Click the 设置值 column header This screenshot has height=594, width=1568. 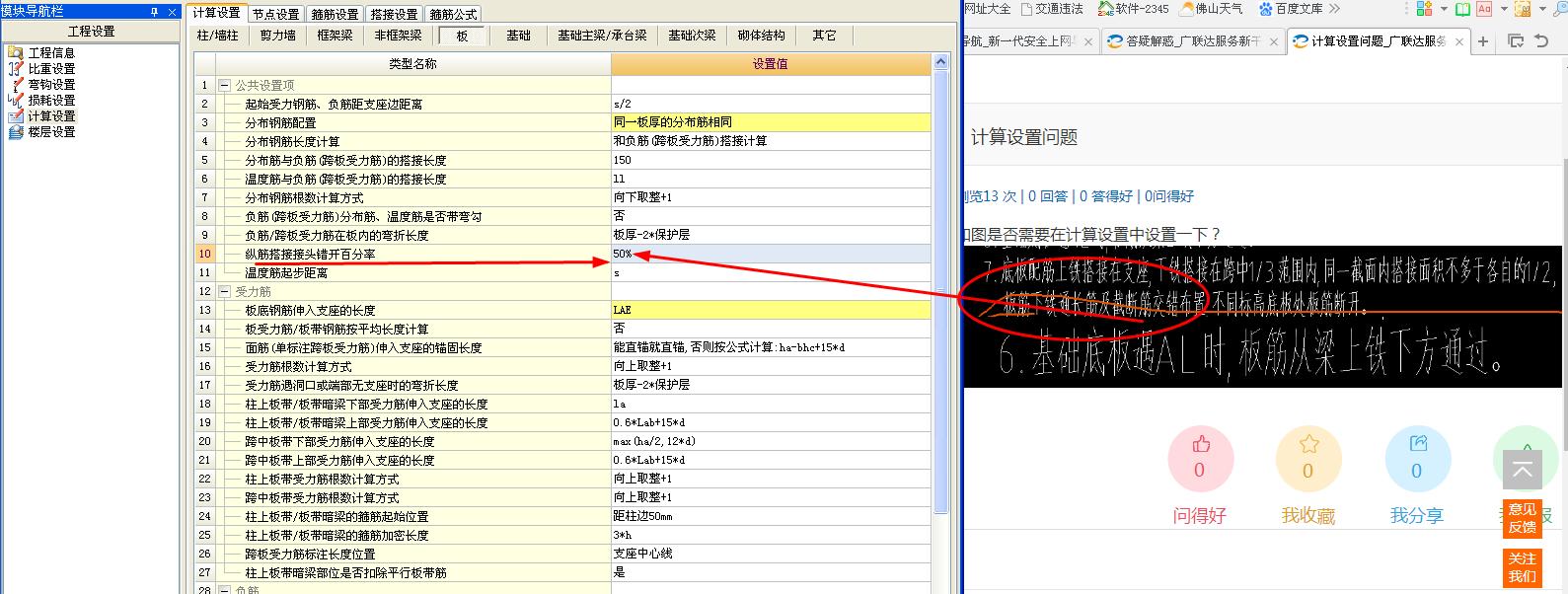[771, 64]
